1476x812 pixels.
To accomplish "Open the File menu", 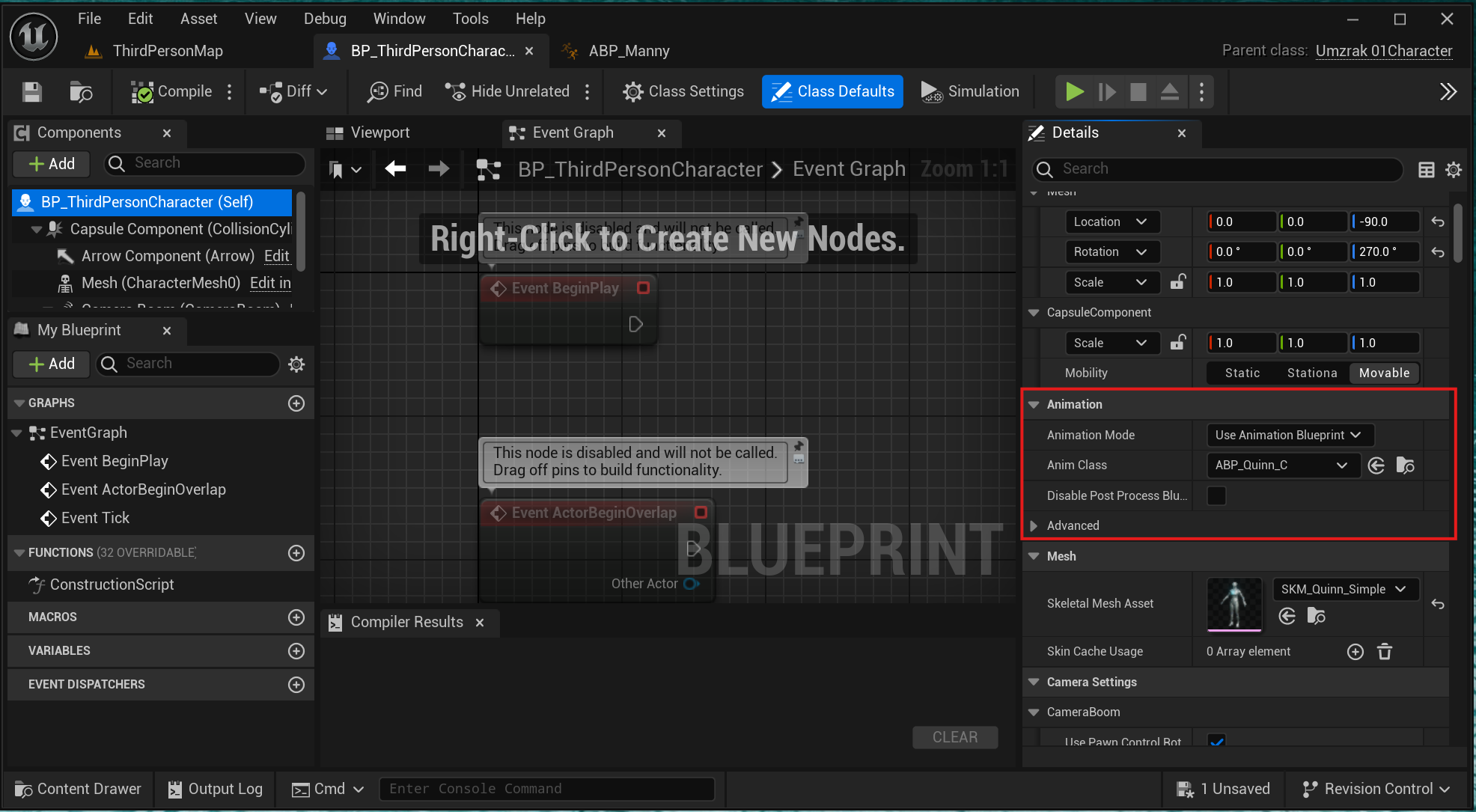I will (89, 19).
